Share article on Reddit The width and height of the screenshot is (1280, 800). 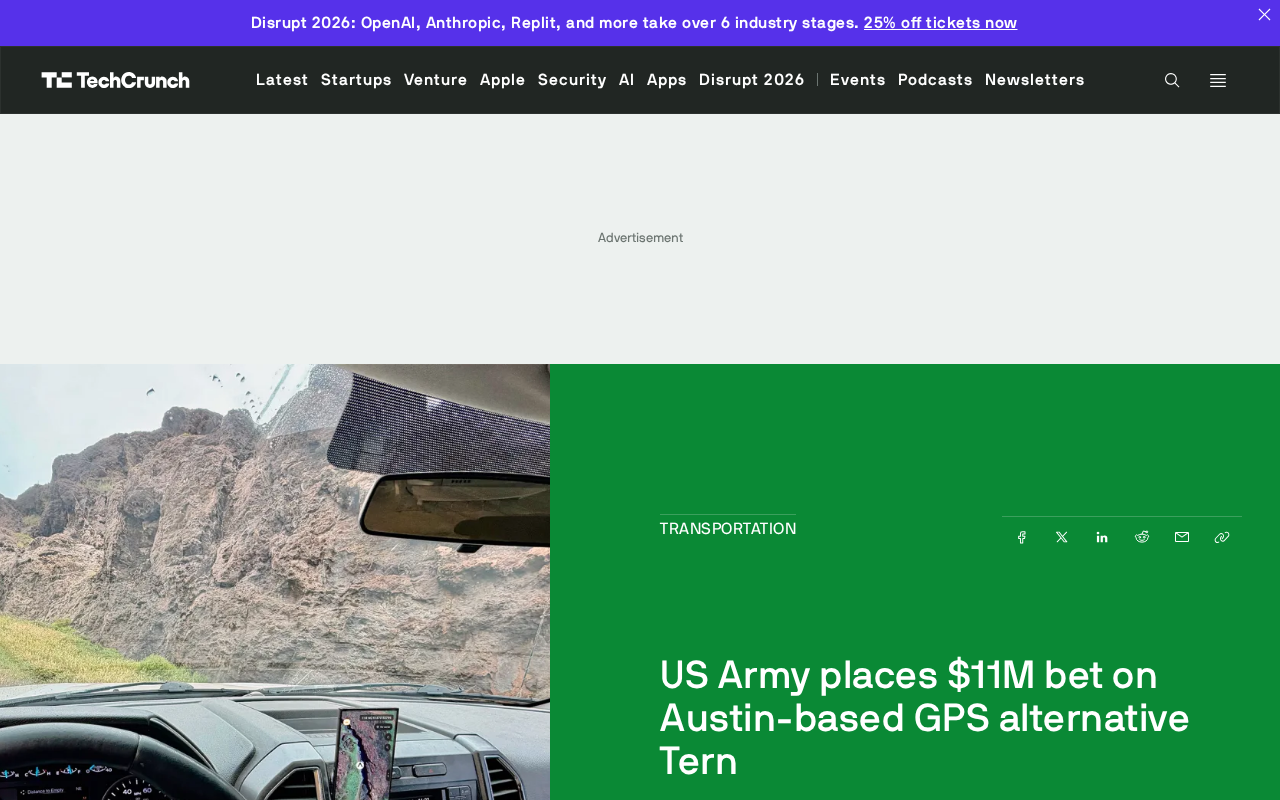point(1142,537)
